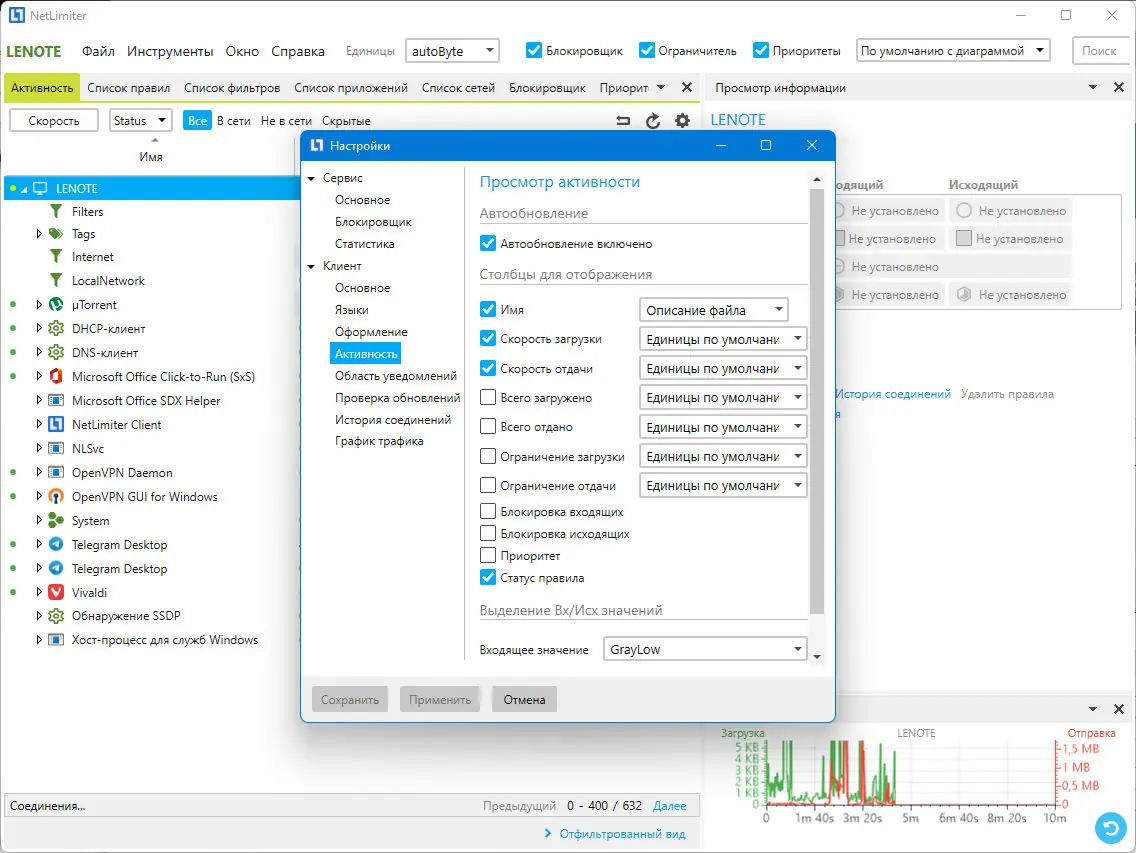Viewport: 1136px width, 853px height.
Task: Click the Поиск search field
Action: coord(1099,51)
